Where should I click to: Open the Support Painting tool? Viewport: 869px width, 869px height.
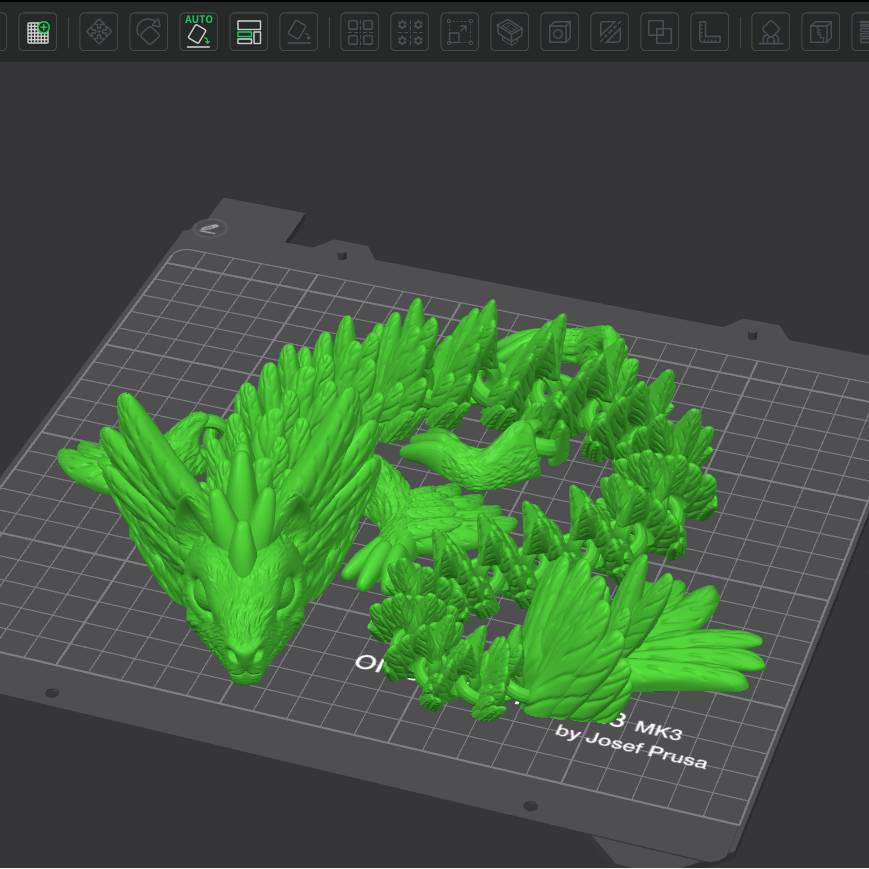point(770,32)
